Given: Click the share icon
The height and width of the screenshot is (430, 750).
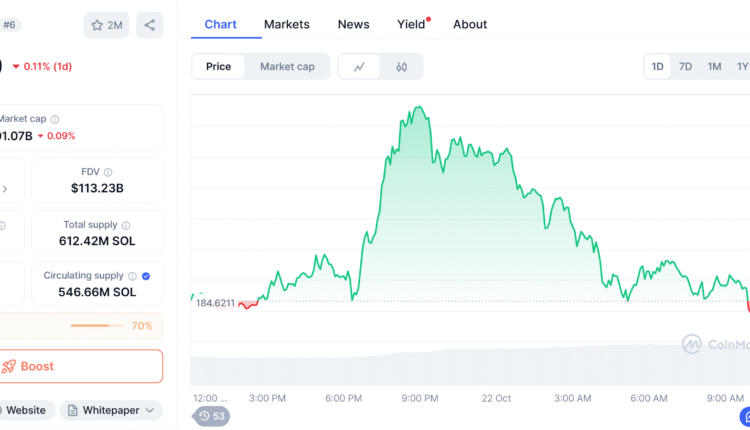Looking at the screenshot, I should [x=149, y=25].
